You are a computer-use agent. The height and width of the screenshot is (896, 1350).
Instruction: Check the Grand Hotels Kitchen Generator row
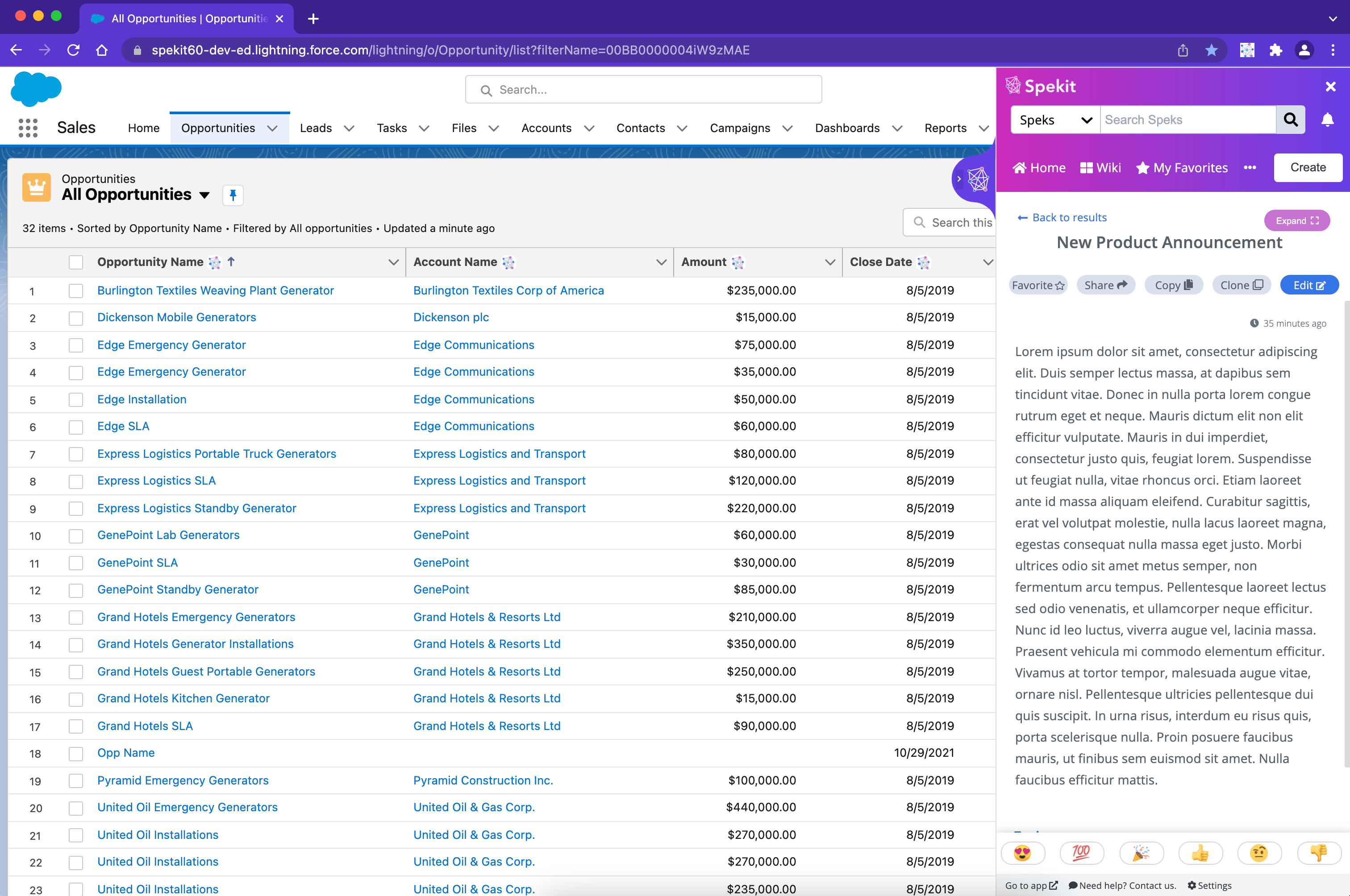click(76, 699)
